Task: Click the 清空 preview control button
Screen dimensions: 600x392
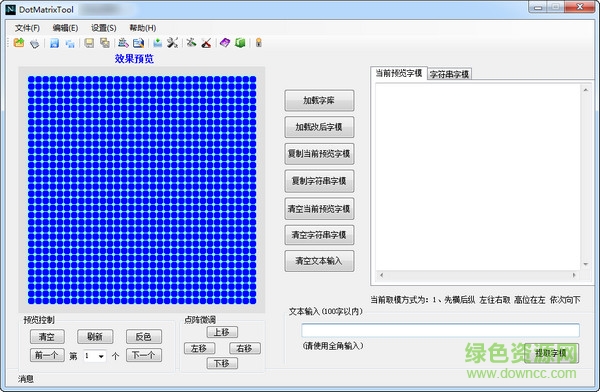Action: (x=47, y=336)
